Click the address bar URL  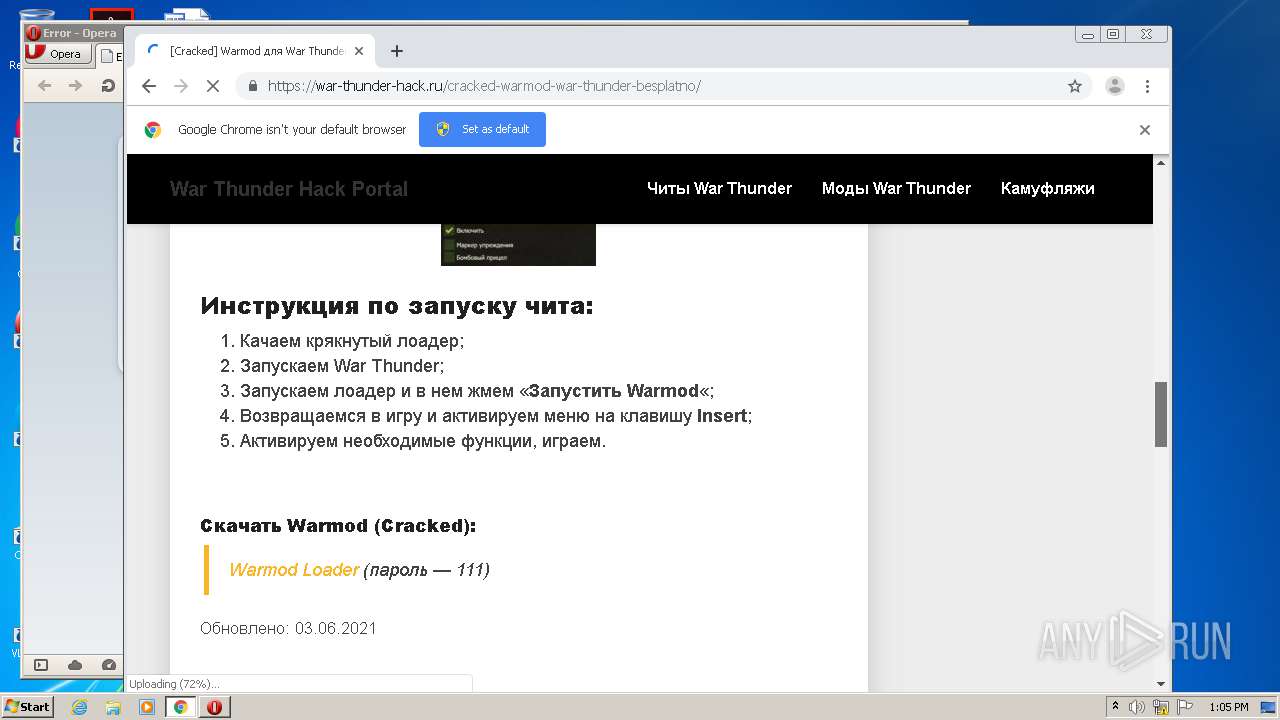click(484, 86)
